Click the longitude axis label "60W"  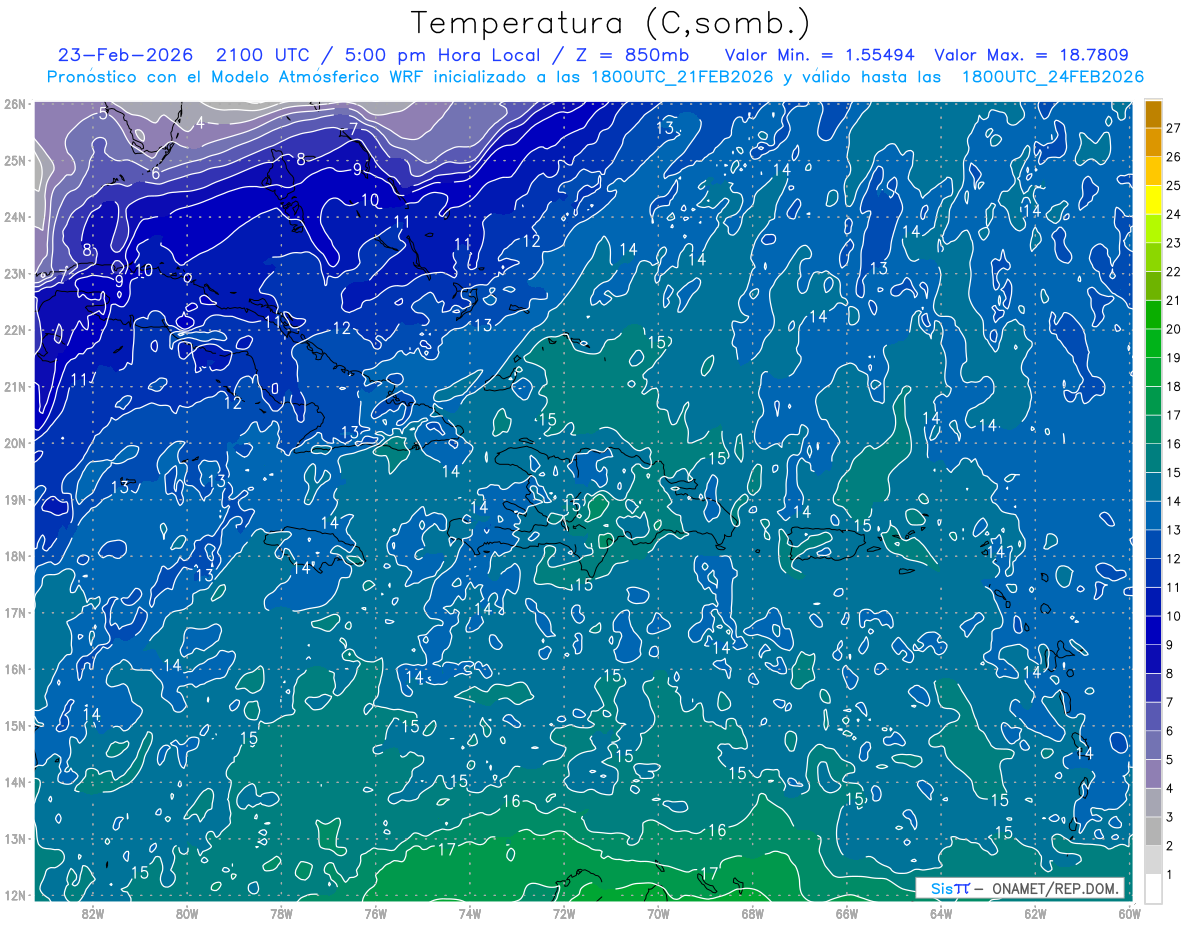[x=1128, y=913]
